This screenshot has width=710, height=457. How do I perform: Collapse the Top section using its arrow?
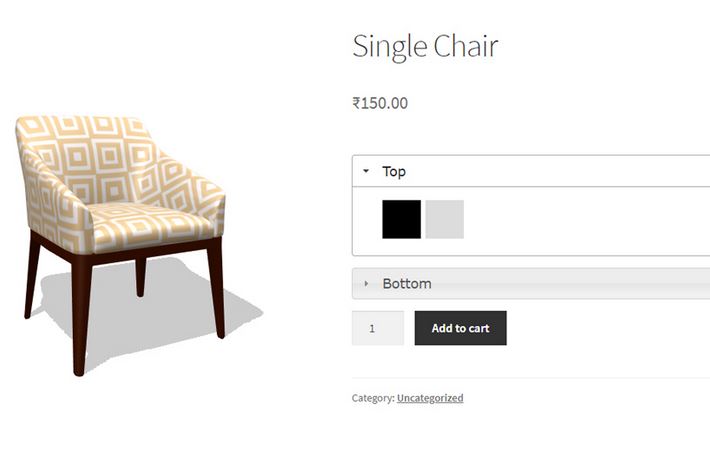[366, 171]
